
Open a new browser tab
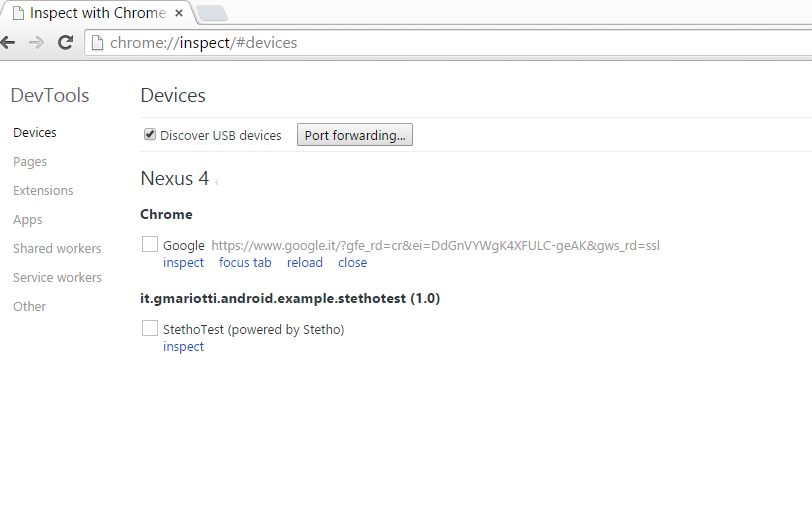212,14
